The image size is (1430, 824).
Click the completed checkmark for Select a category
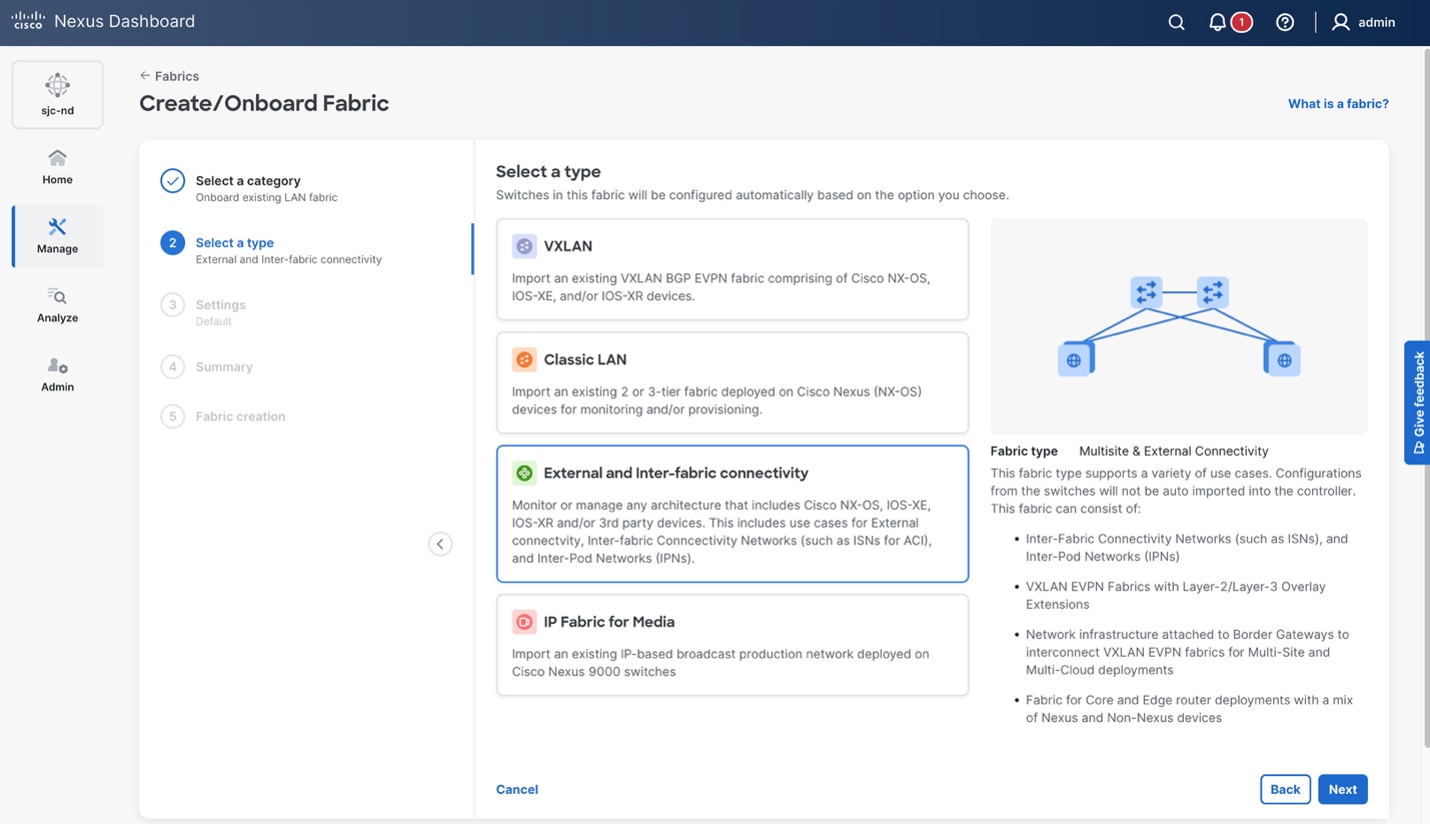pyautogui.click(x=172, y=181)
